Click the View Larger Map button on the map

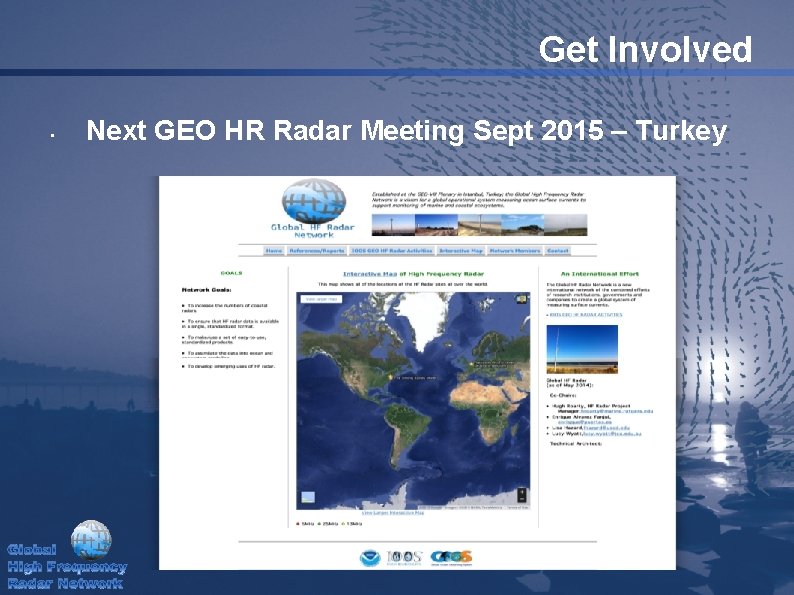coord(322,299)
